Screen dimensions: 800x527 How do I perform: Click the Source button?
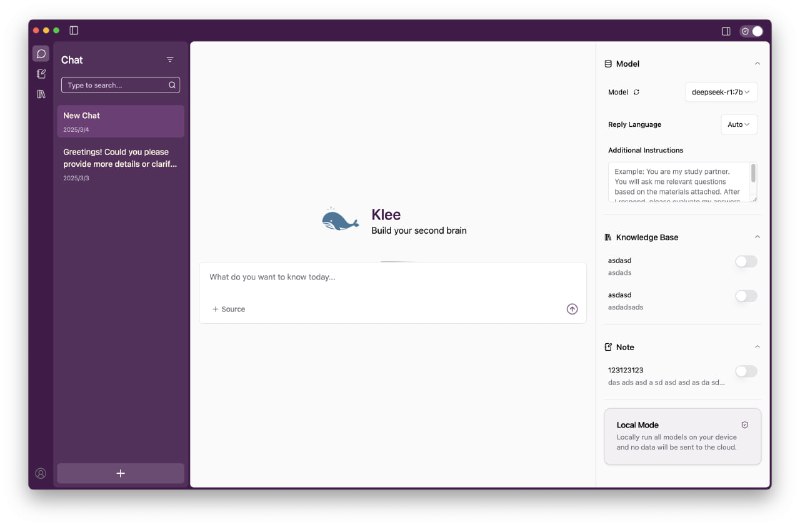pyautogui.click(x=229, y=309)
